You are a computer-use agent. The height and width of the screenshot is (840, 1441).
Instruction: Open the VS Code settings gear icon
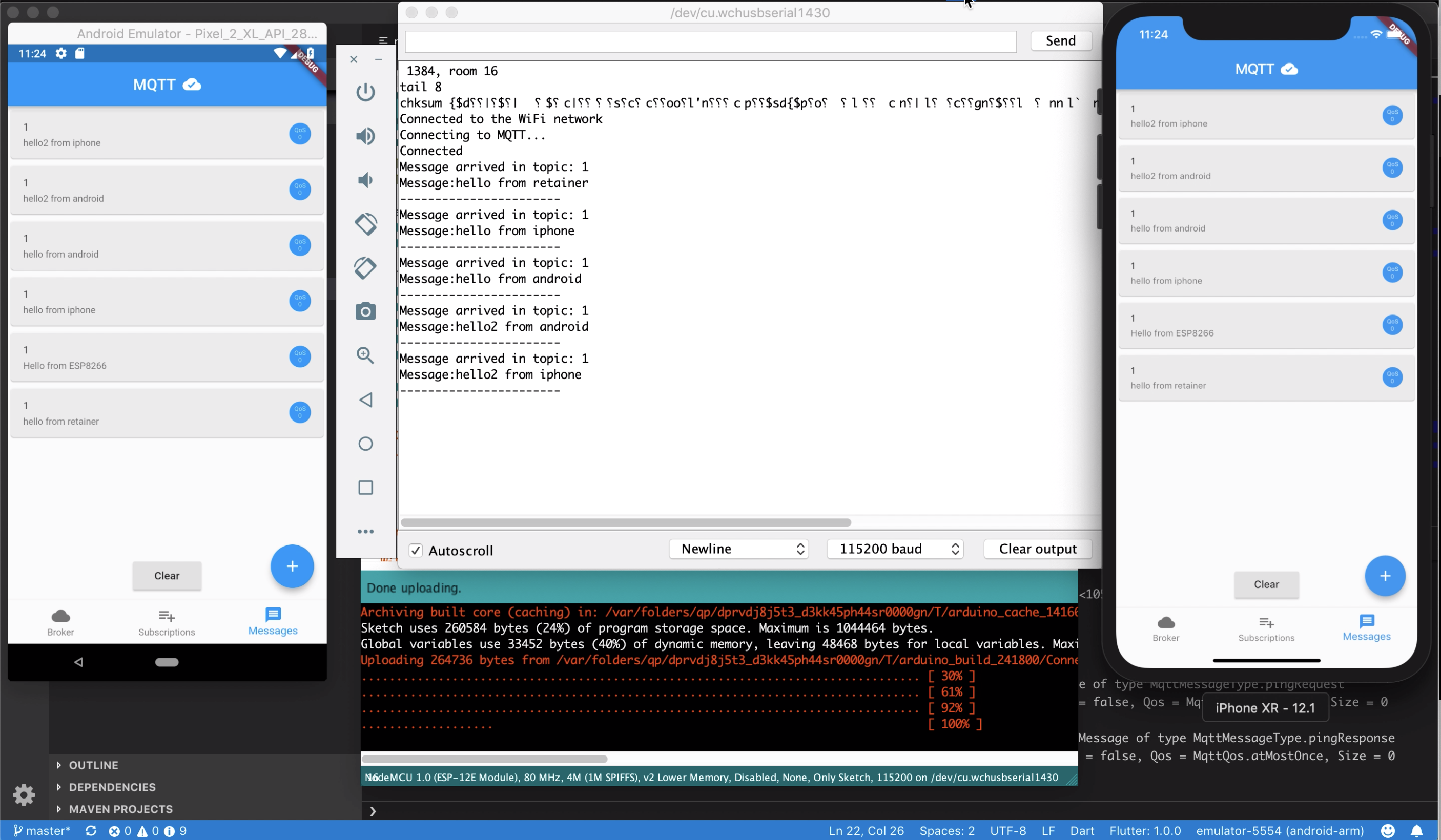[x=24, y=795]
